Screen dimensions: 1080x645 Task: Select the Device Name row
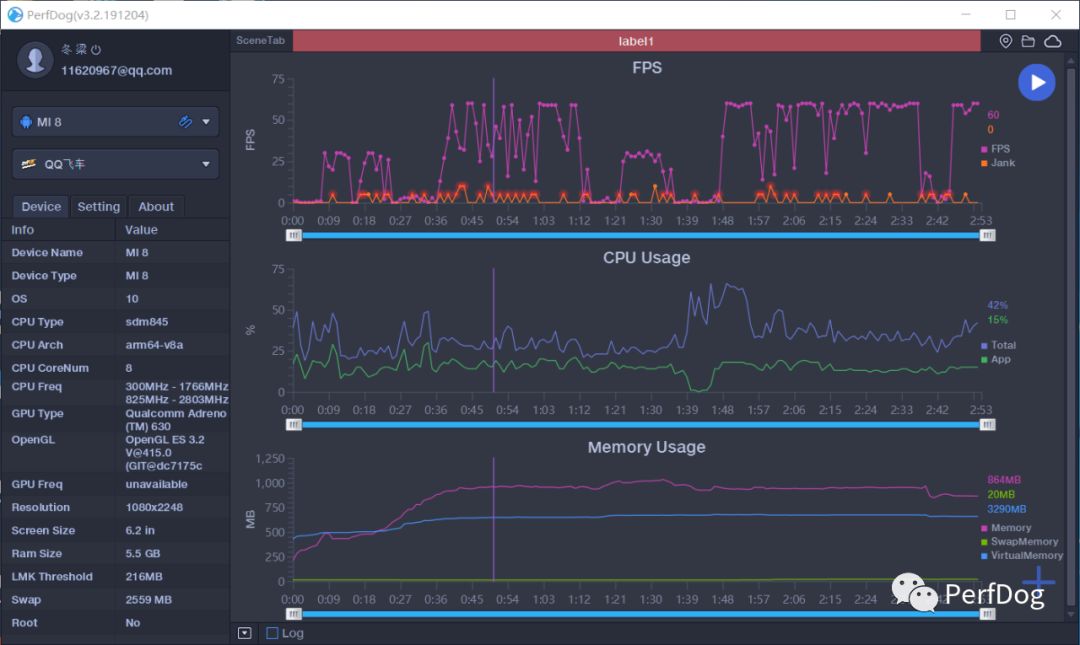pyautogui.click(x=115, y=253)
